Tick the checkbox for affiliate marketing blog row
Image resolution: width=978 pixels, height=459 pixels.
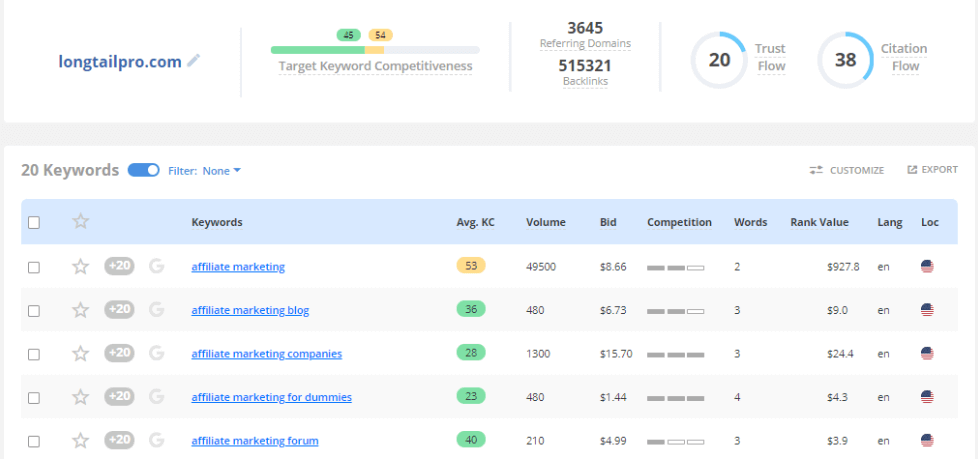point(34,310)
